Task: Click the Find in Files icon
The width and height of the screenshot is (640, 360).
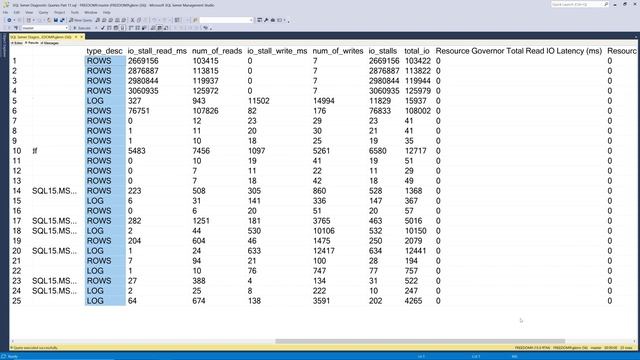Action: pyautogui.click(x=196, y=20)
